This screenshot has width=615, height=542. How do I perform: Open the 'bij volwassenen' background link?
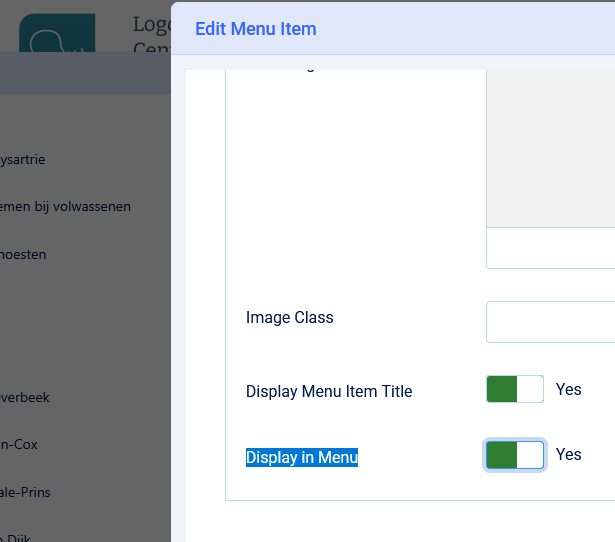coord(66,207)
